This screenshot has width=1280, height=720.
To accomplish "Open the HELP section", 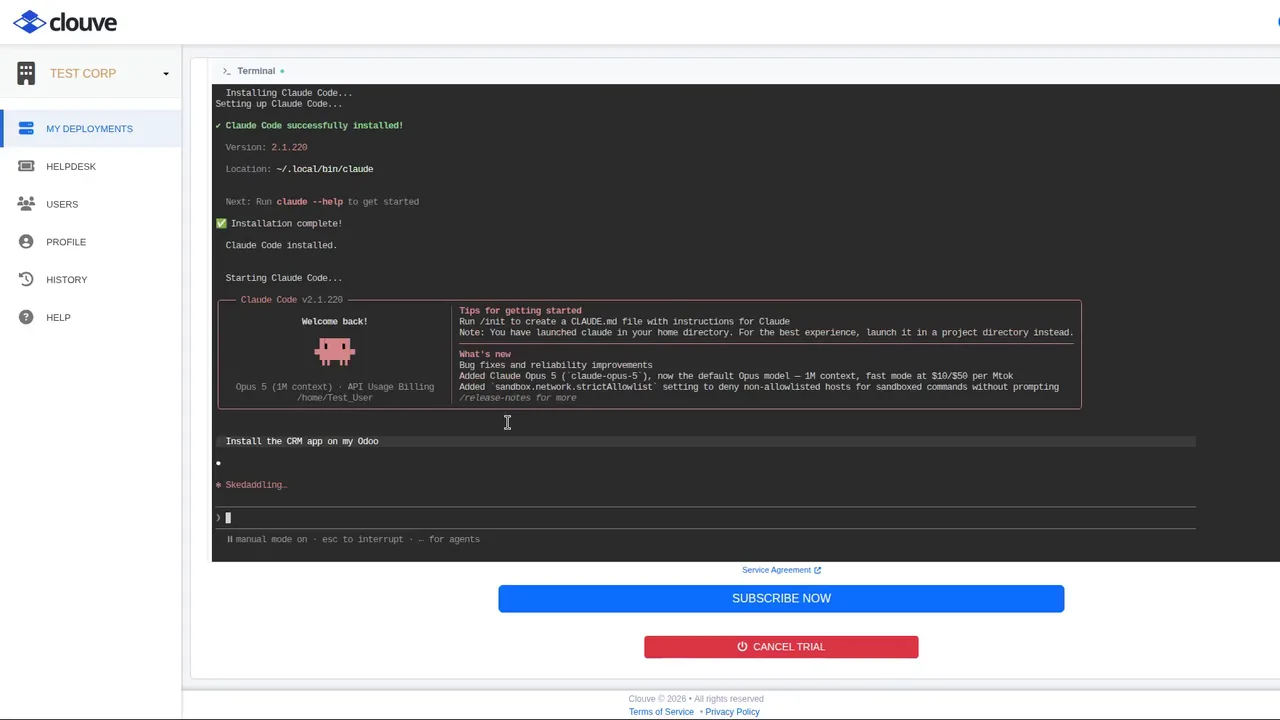I will tap(58, 318).
